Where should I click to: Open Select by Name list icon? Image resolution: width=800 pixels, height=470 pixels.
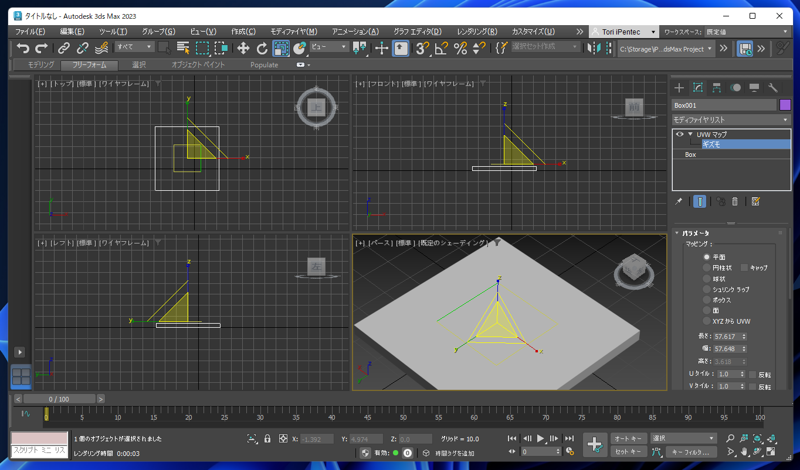click(x=183, y=48)
